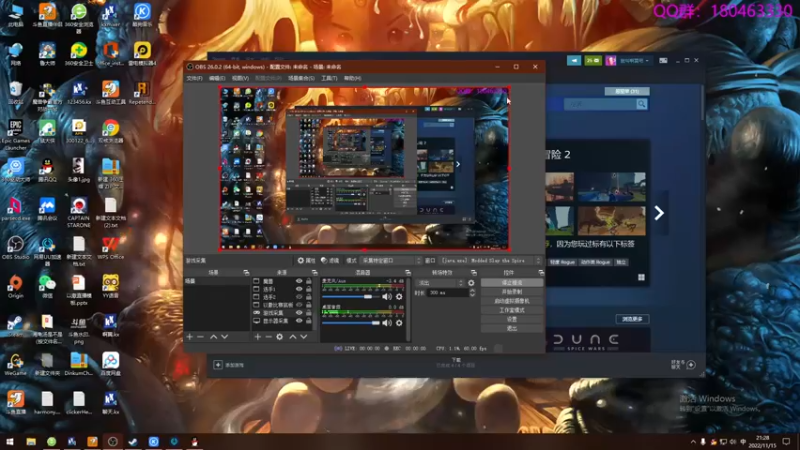Screen dimensions: 800x450
Task: Toggle visibility of 选手1 source
Action: point(299,289)
